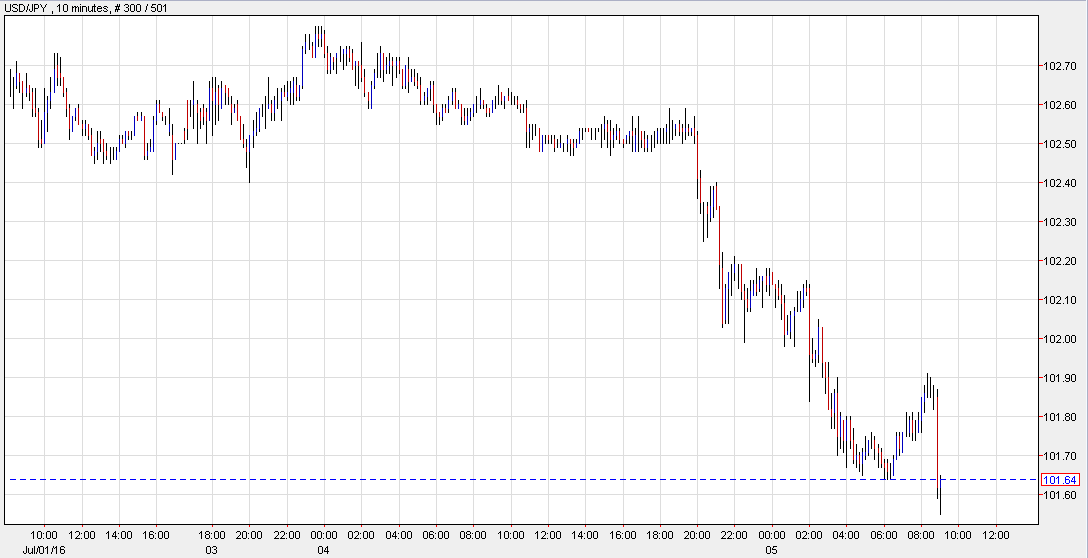Click the 00:00 label above date 05
The width and height of the screenshot is (1088, 558).
click(772, 535)
